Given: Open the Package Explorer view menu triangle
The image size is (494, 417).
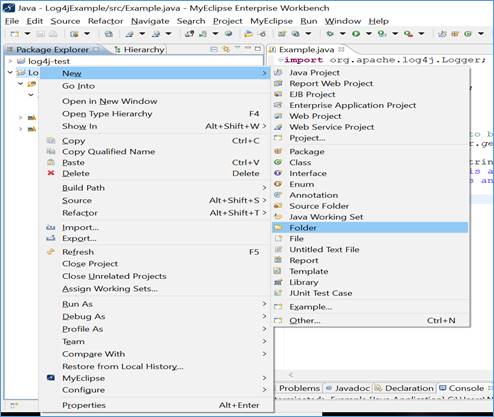Looking at the screenshot, I should (x=237, y=48).
